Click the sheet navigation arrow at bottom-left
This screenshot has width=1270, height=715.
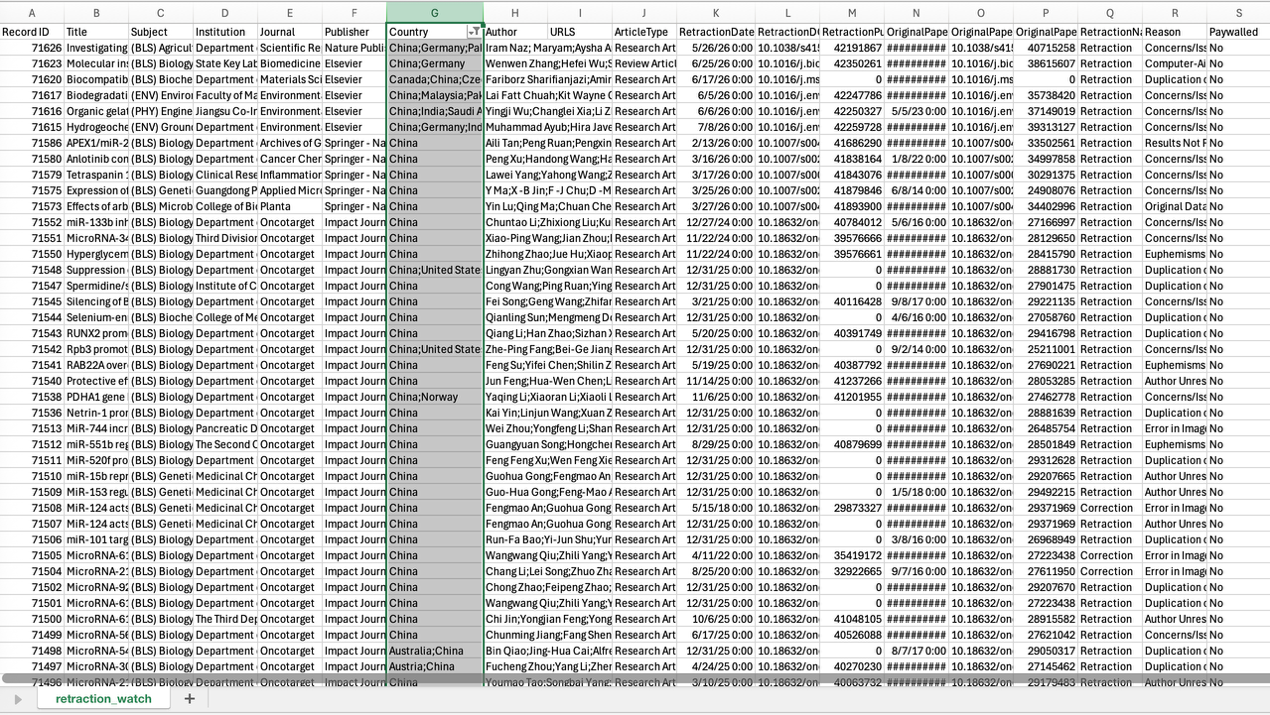coord(17,699)
